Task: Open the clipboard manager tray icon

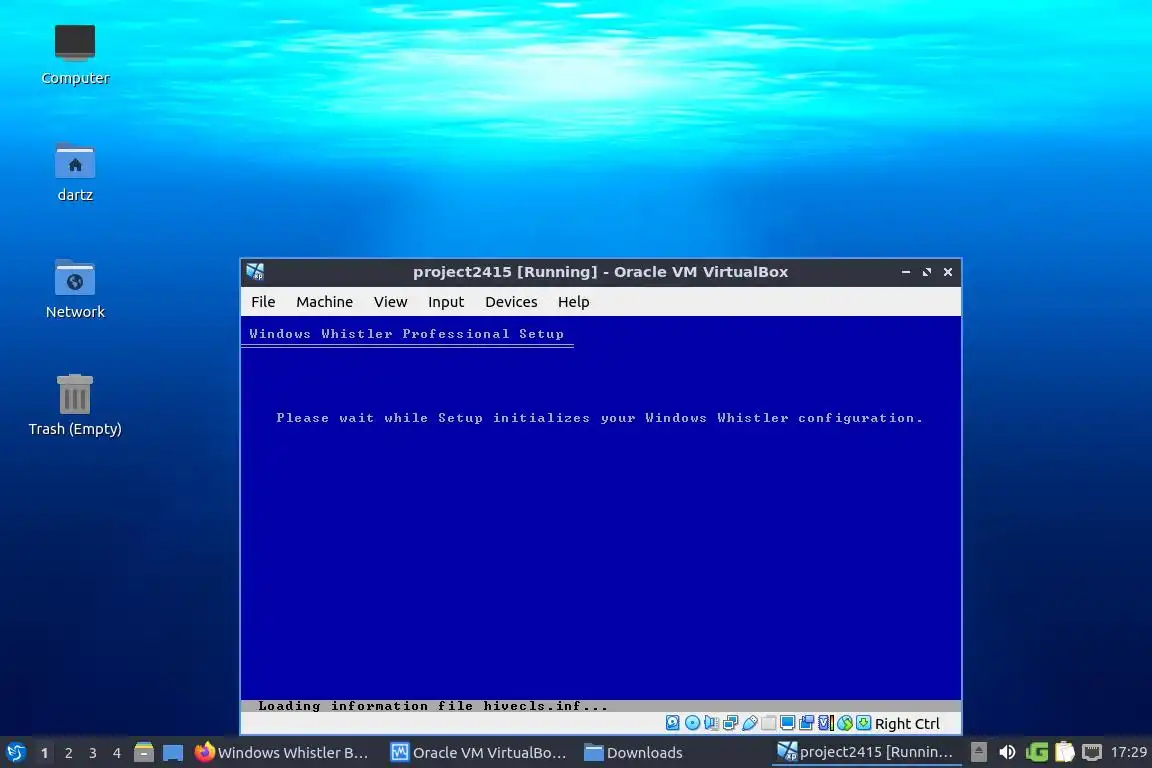Action: point(1065,752)
